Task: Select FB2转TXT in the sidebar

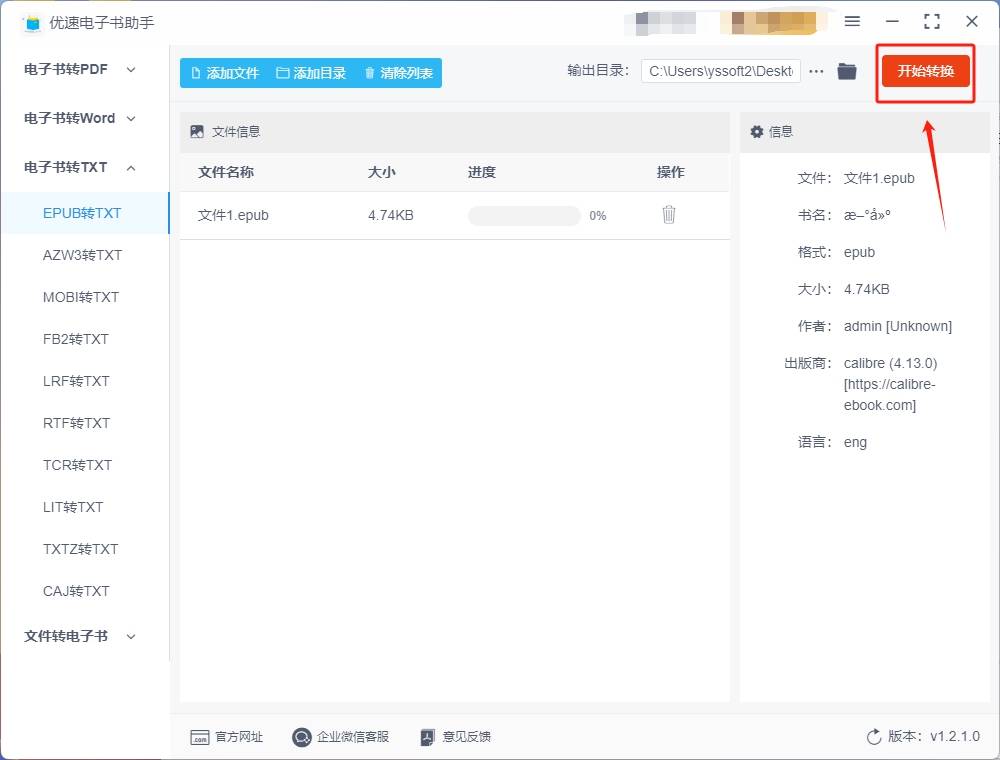Action: click(76, 339)
